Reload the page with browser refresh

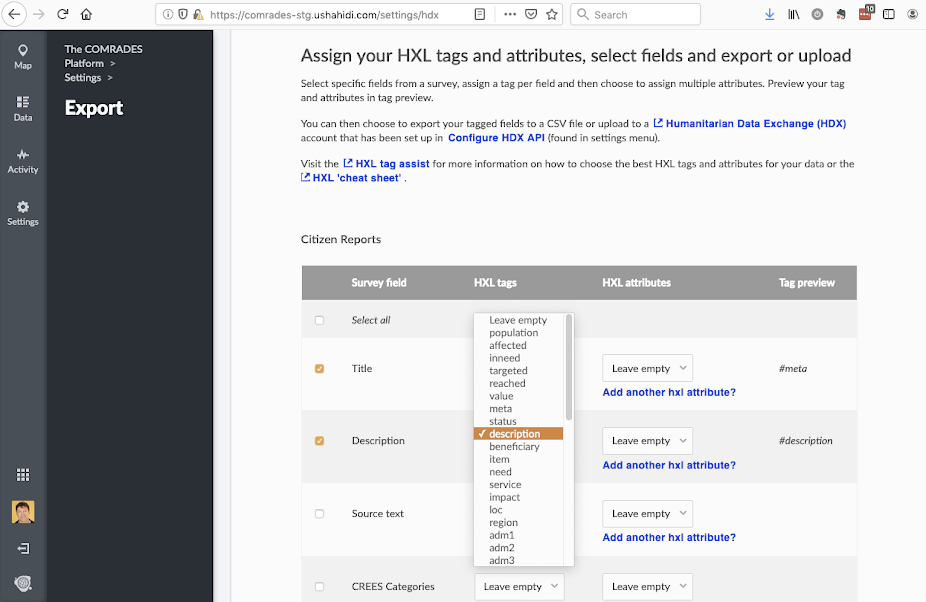[63, 15]
